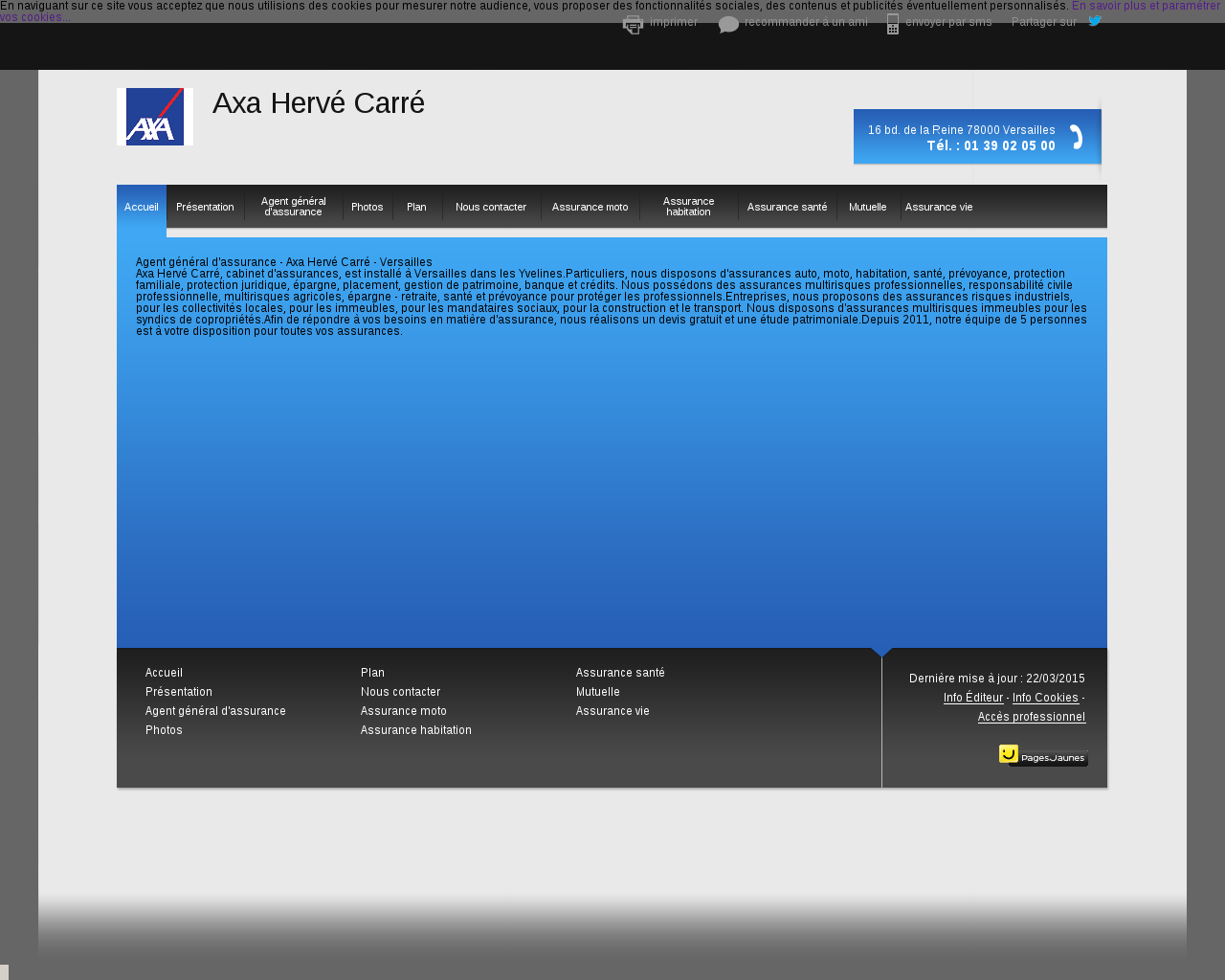Viewport: 1225px width, 980px height.
Task: Click the imprimer link
Action: point(674,22)
